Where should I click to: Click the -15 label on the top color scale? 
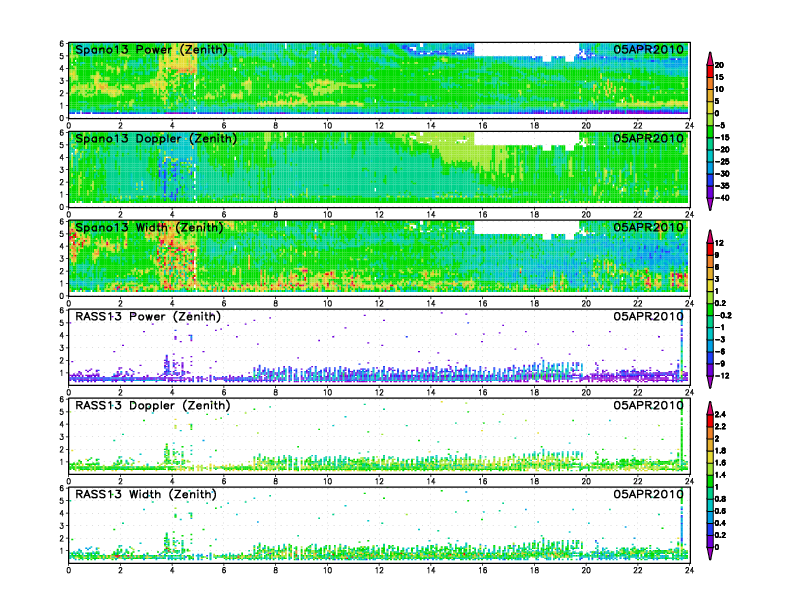click(722, 138)
